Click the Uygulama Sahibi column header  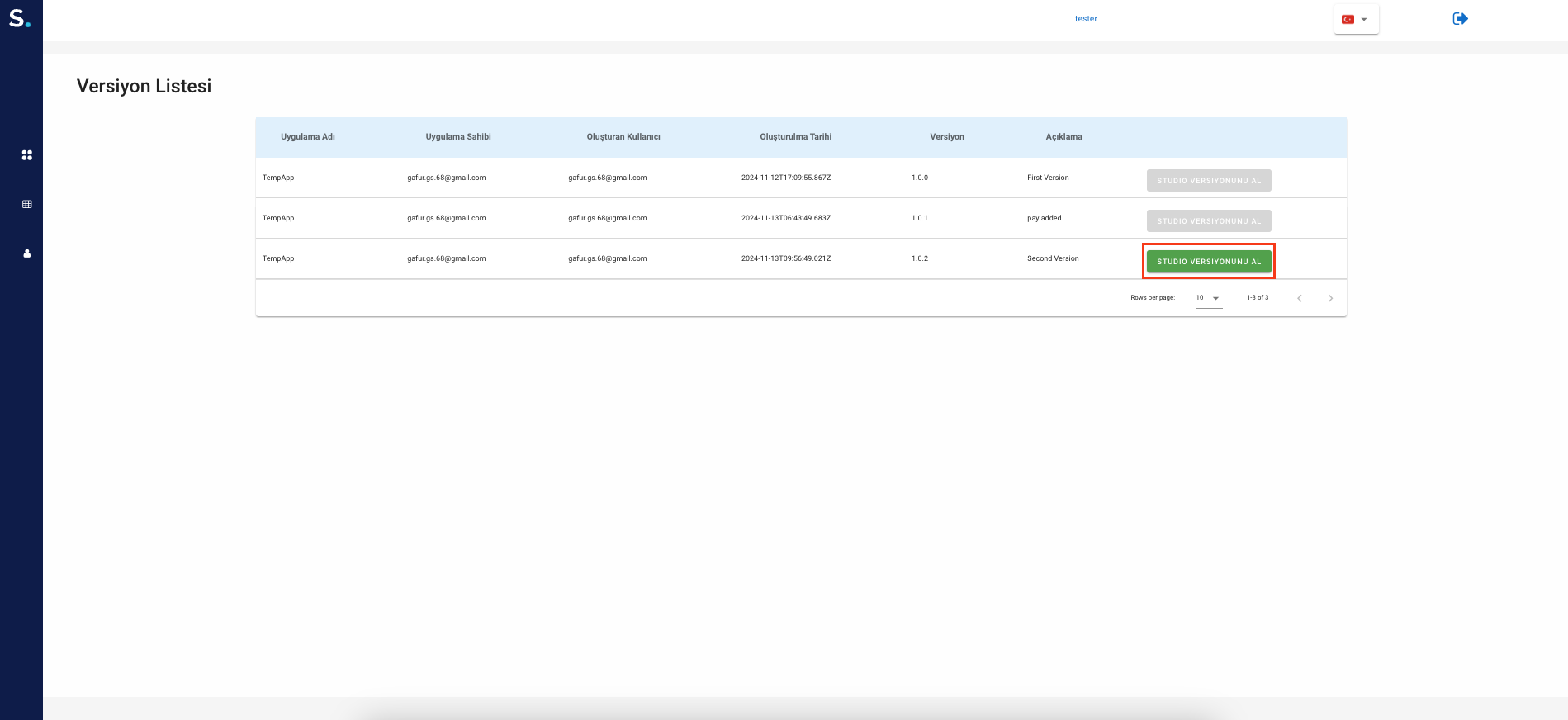click(458, 137)
